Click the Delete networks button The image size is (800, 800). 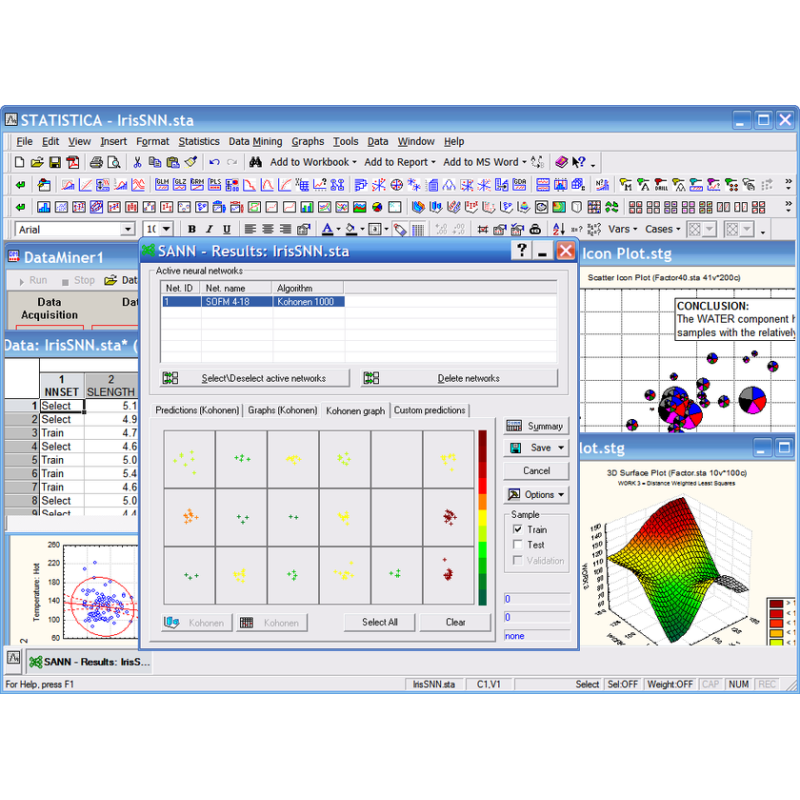pos(459,378)
